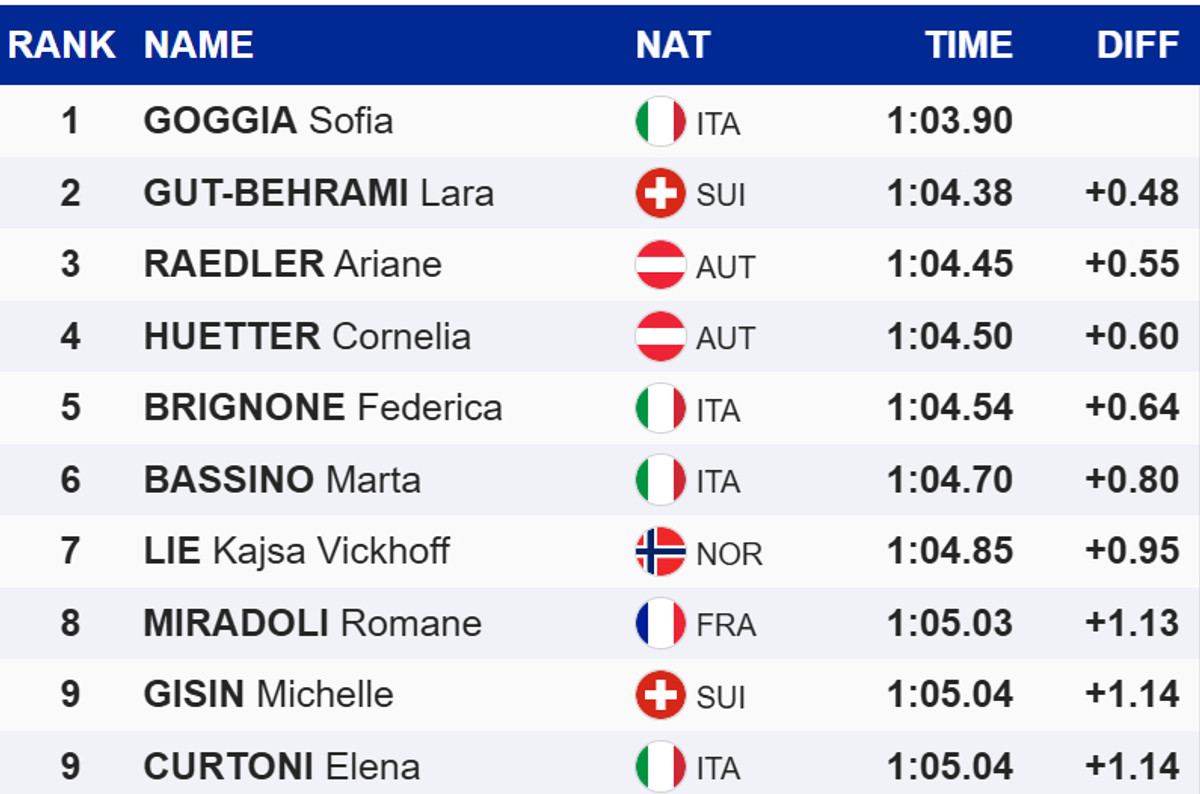The height and width of the screenshot is (794, 1200).
Task: Click the Norwegian flag beside Lie Kajsa
Action: 660,552
